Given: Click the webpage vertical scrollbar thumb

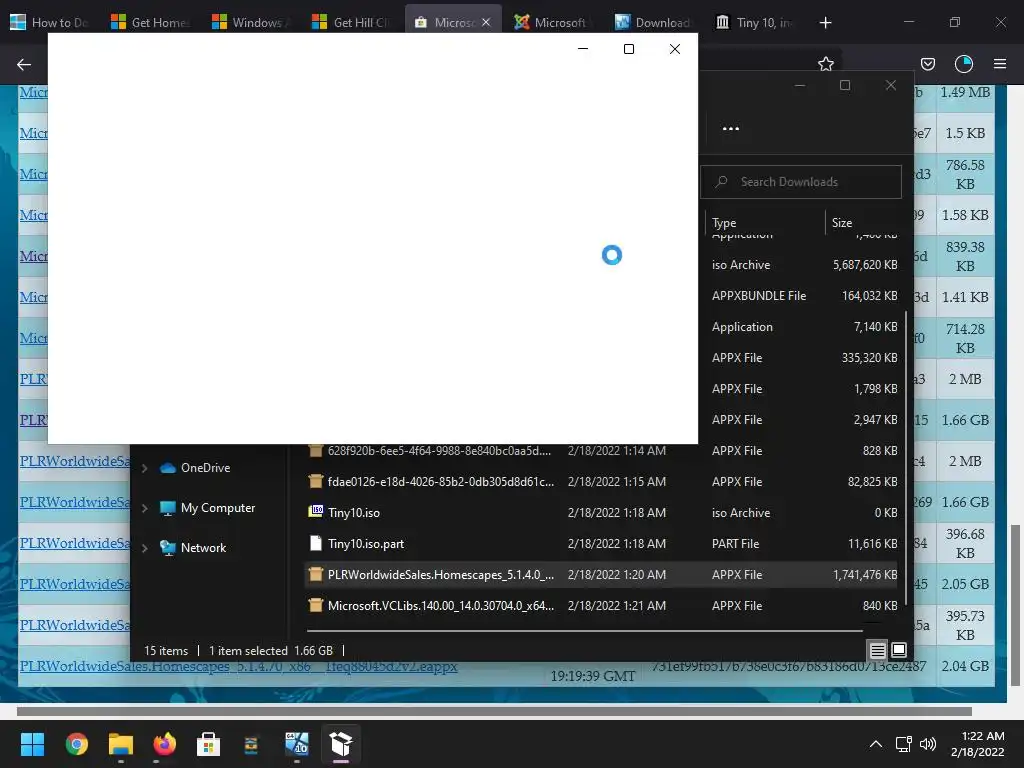Looking at the screenshot, I should (1015, 605).
